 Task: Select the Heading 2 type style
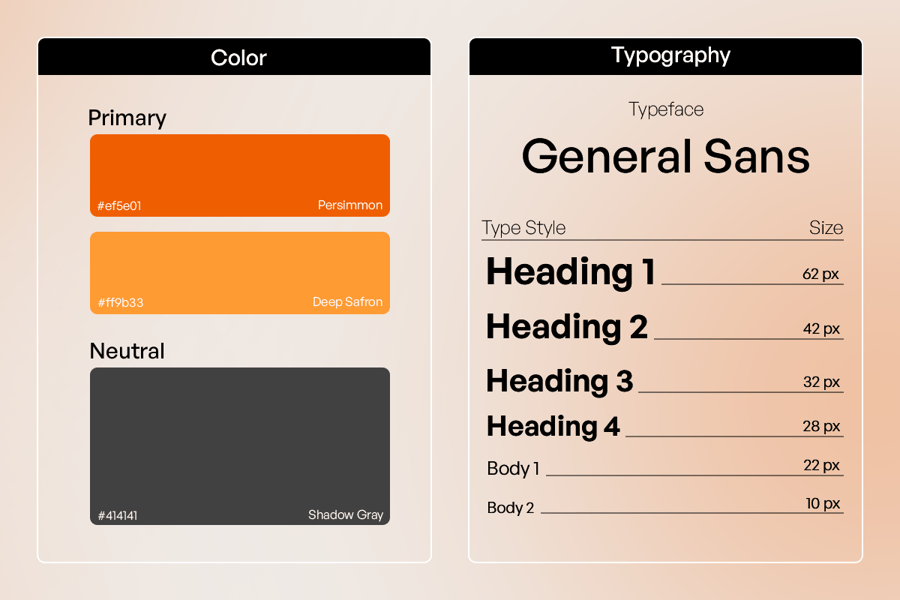pos(566,327)
